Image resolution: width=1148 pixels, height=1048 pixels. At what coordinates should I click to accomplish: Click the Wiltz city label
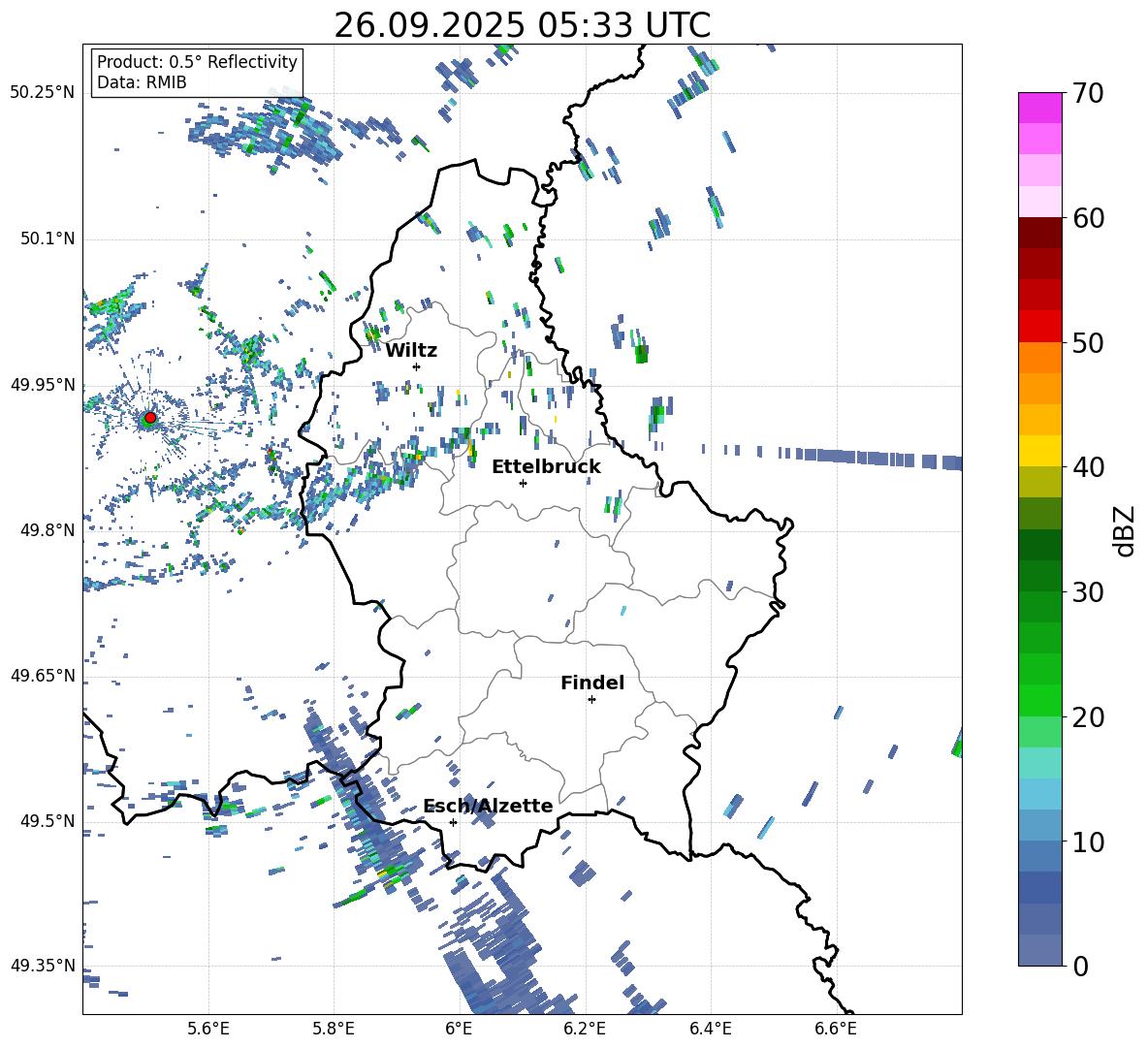411,351
